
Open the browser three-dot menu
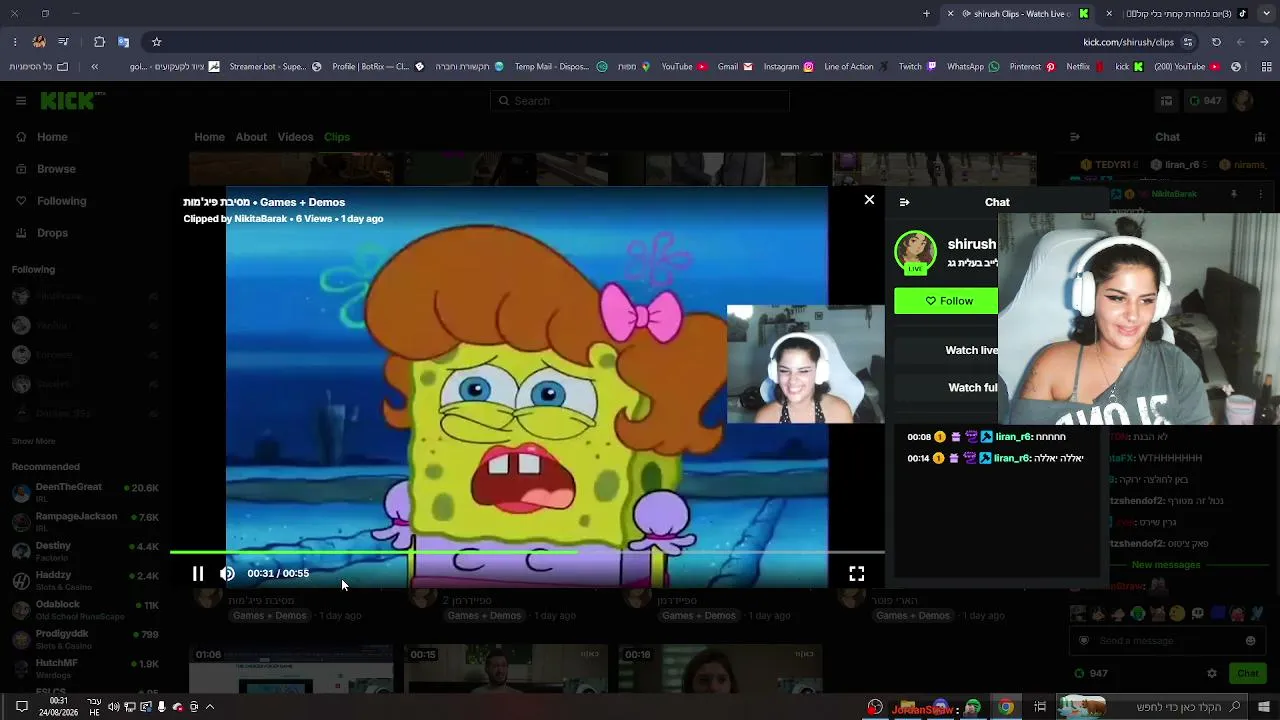[x=15, y=42]
